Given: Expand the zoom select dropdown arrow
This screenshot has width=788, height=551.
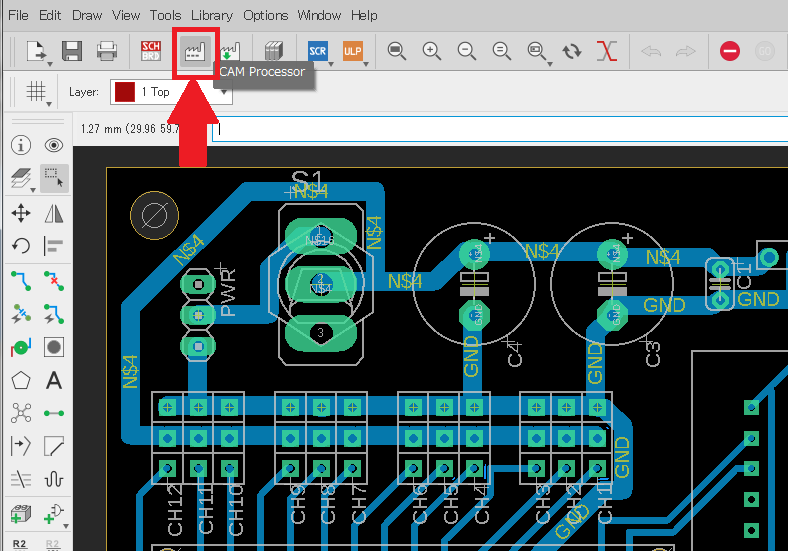Looking at the screenshot, I should point(550,64).
